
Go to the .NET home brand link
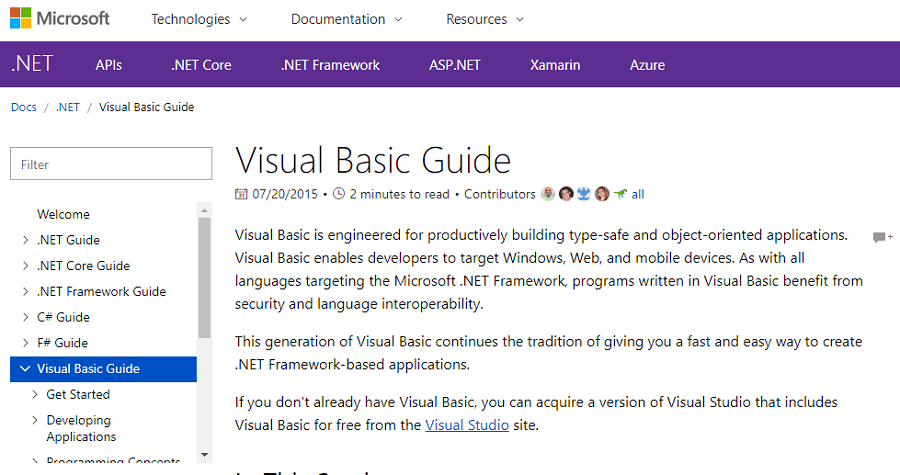click(x=32, y=64)
